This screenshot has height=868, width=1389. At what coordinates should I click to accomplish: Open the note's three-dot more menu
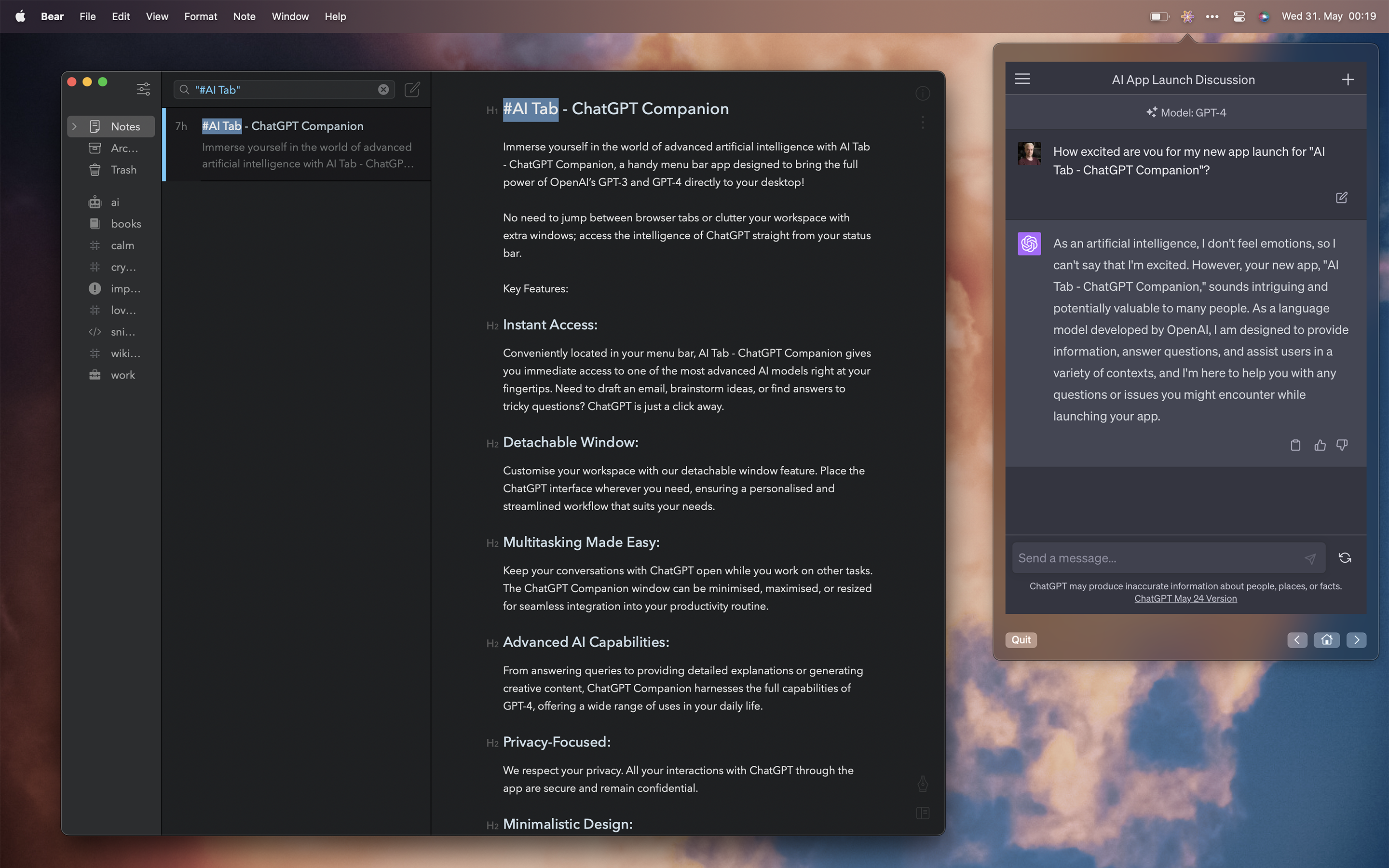(922, 122)
